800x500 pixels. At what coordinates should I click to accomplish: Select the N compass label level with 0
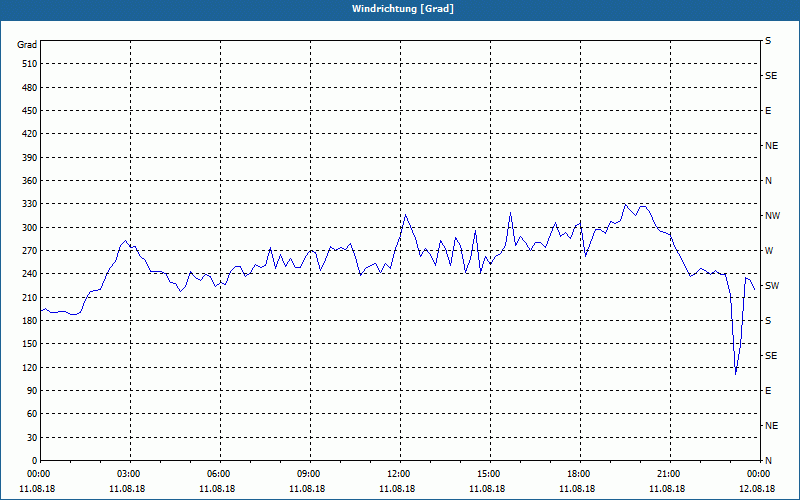(x=768, y=461)
